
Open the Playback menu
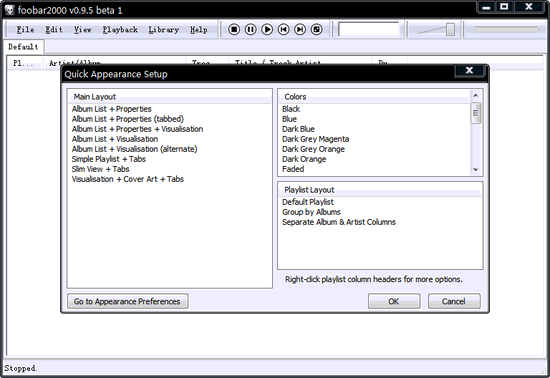tap(120, 30)
